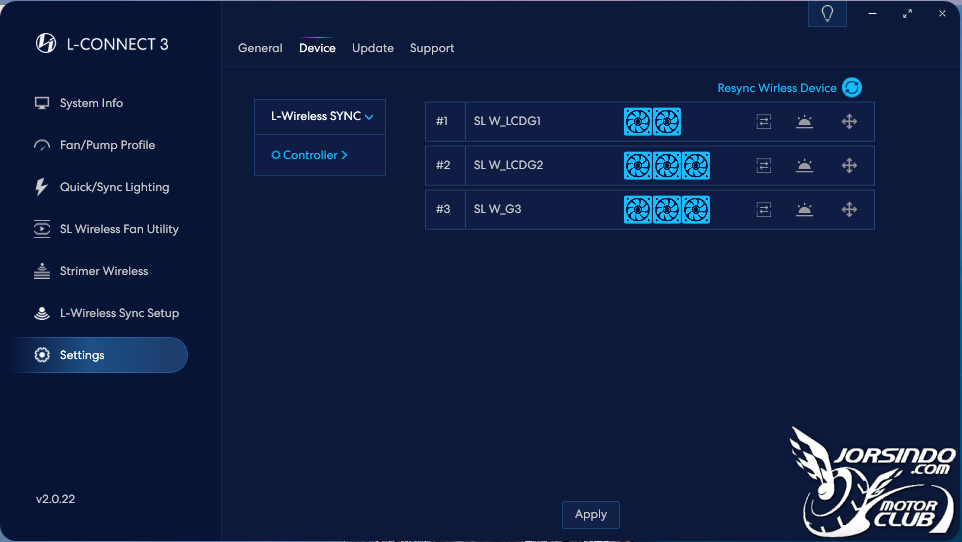The image size is (962, 542).
Task: Click the Fan/Pump Profile gauge icon
Action: point(42,145)
